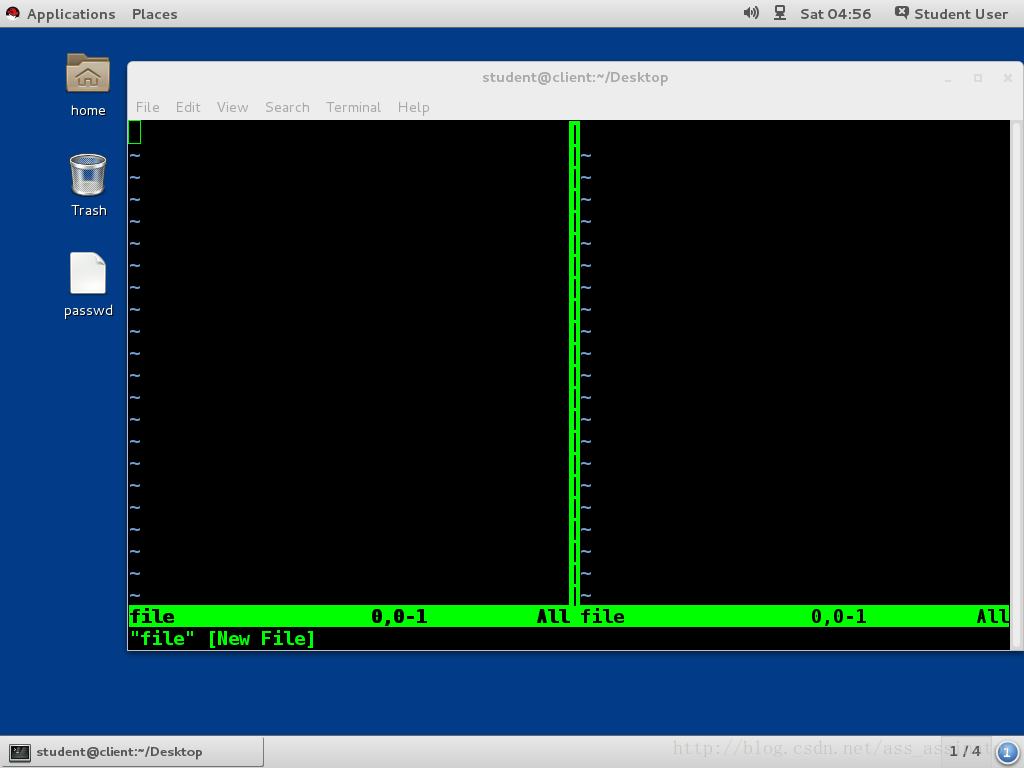The image size is (1024, 768).
Task: Click the terminal vertical scrollbar
Action: pos(1016,385)
